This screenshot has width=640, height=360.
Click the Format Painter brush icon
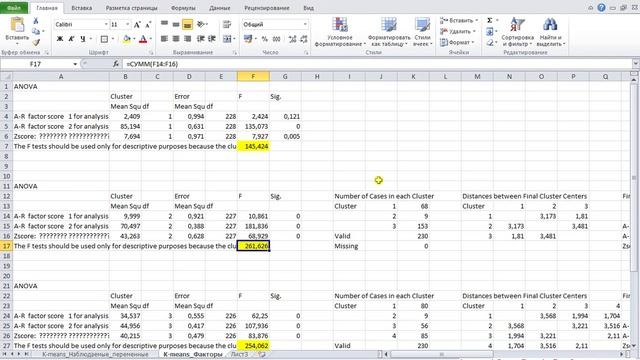36,42
